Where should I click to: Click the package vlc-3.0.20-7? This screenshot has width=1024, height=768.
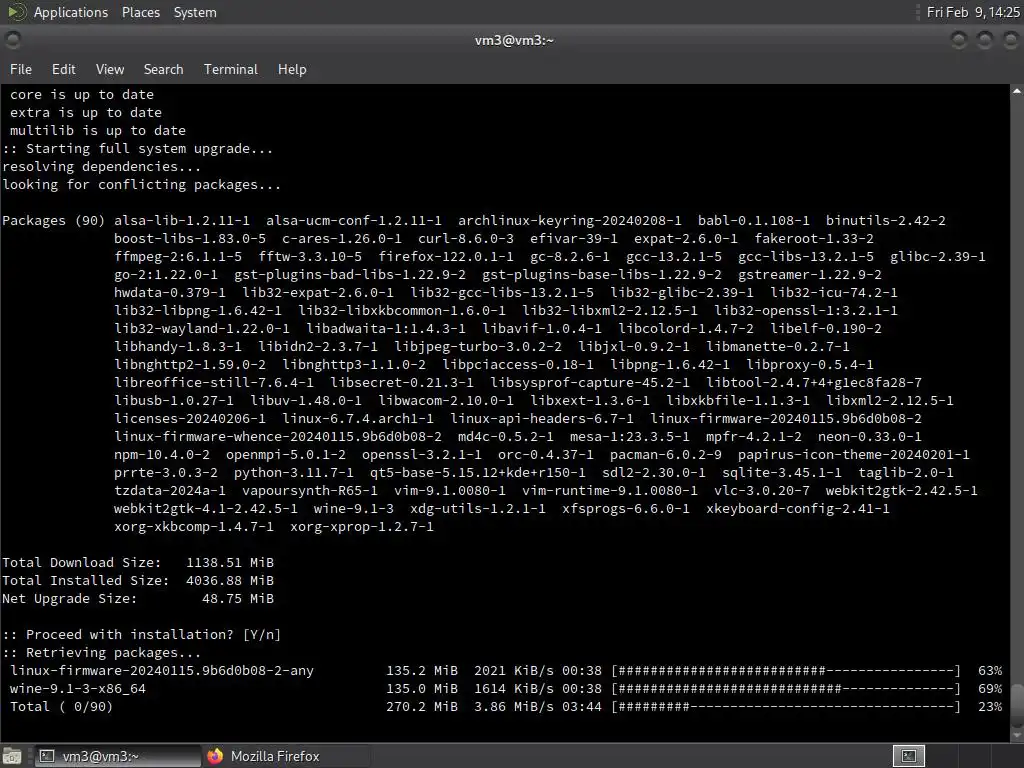point(761,490)
